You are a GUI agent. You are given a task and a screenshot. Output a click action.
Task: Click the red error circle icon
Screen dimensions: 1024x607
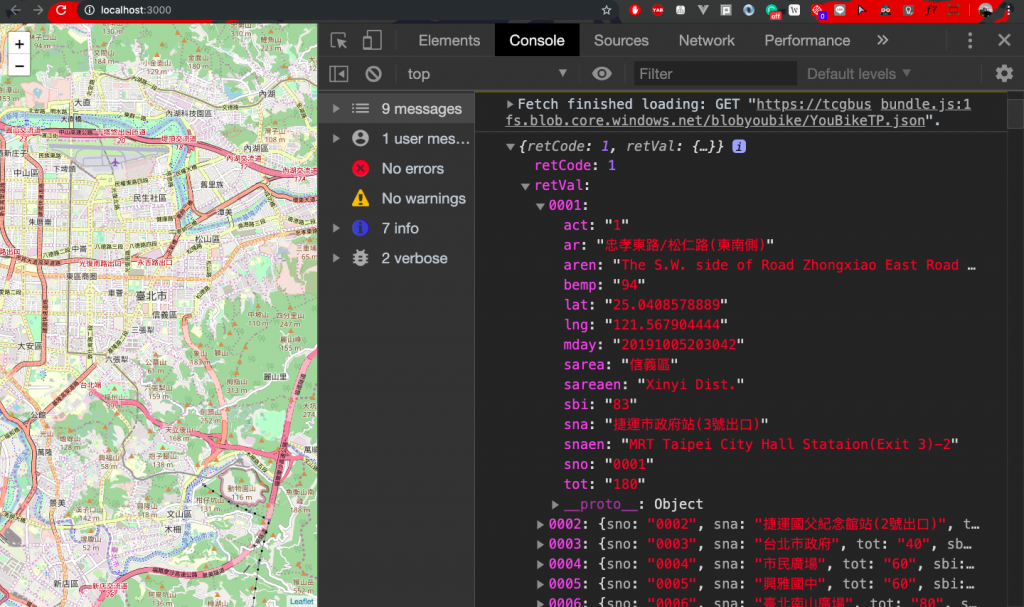360,169
